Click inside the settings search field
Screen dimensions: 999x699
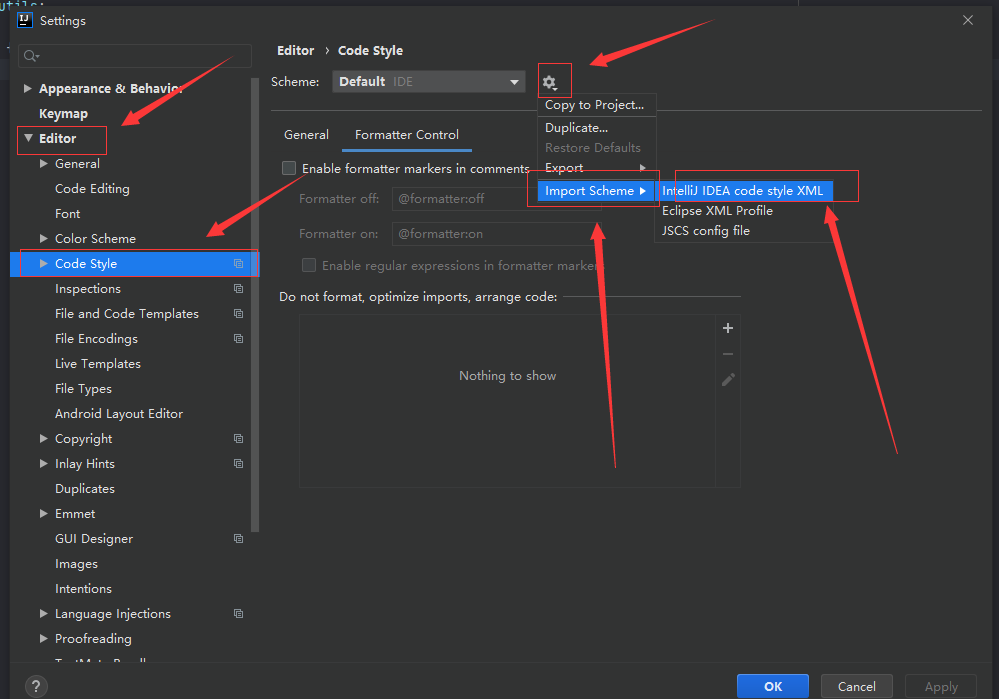134,55
